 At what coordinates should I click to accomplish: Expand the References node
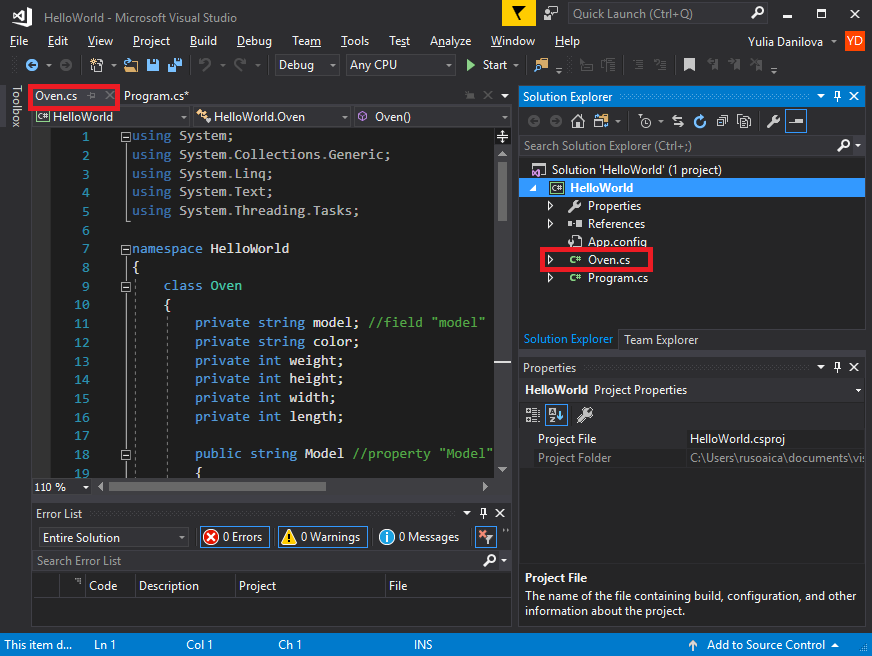click(550, 224)
